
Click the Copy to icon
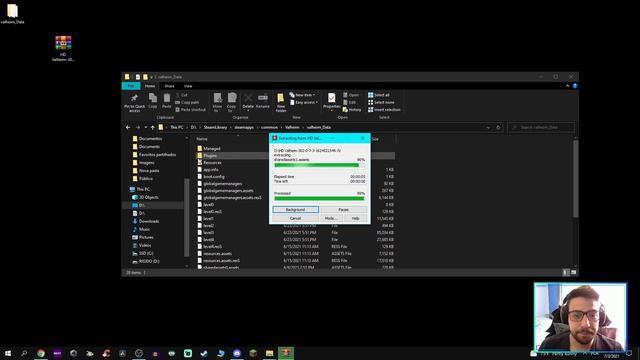(x=231, y=102)
